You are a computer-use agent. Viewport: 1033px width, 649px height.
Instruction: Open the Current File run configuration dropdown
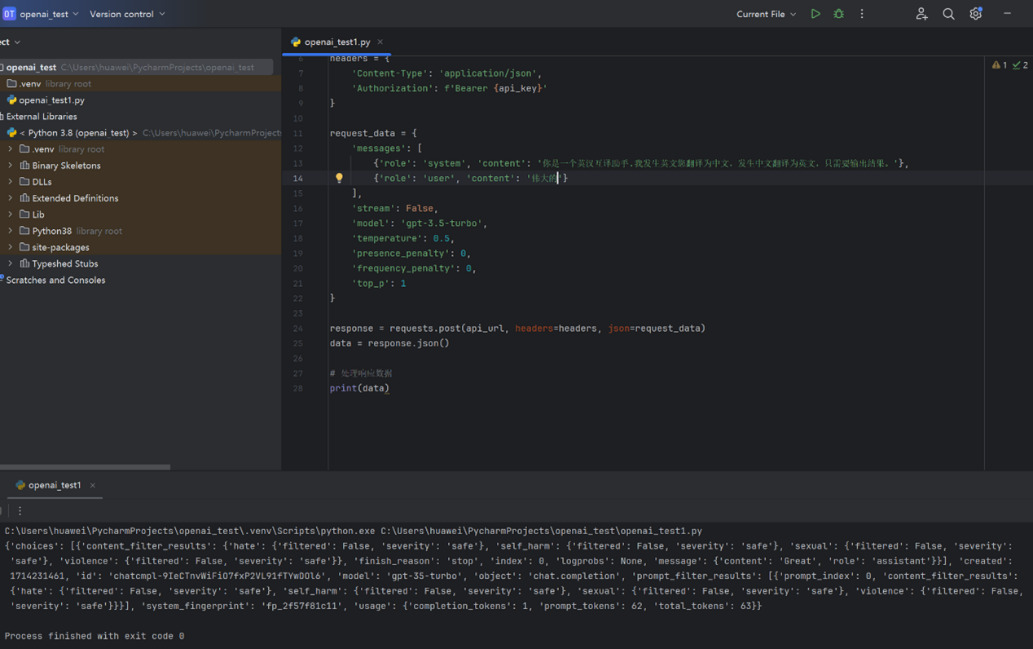[x=766, y=14]
